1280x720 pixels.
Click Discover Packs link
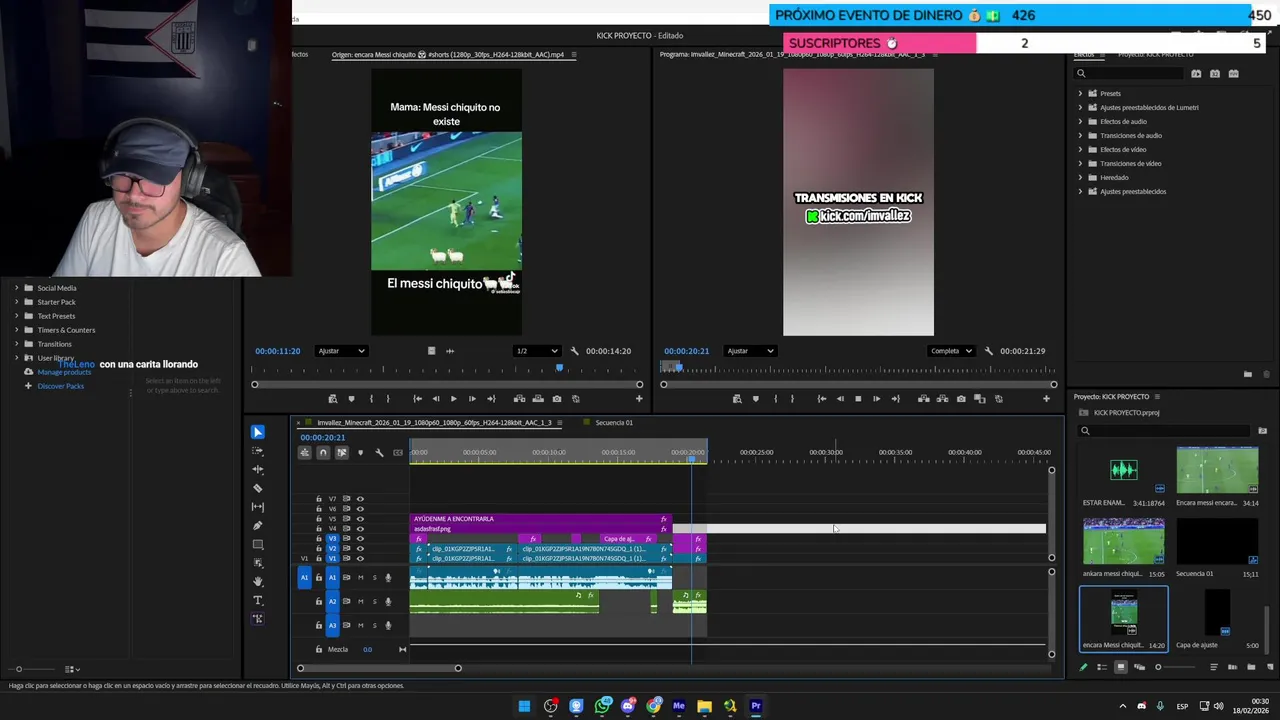pyautogui.click(x=60, y=386)
